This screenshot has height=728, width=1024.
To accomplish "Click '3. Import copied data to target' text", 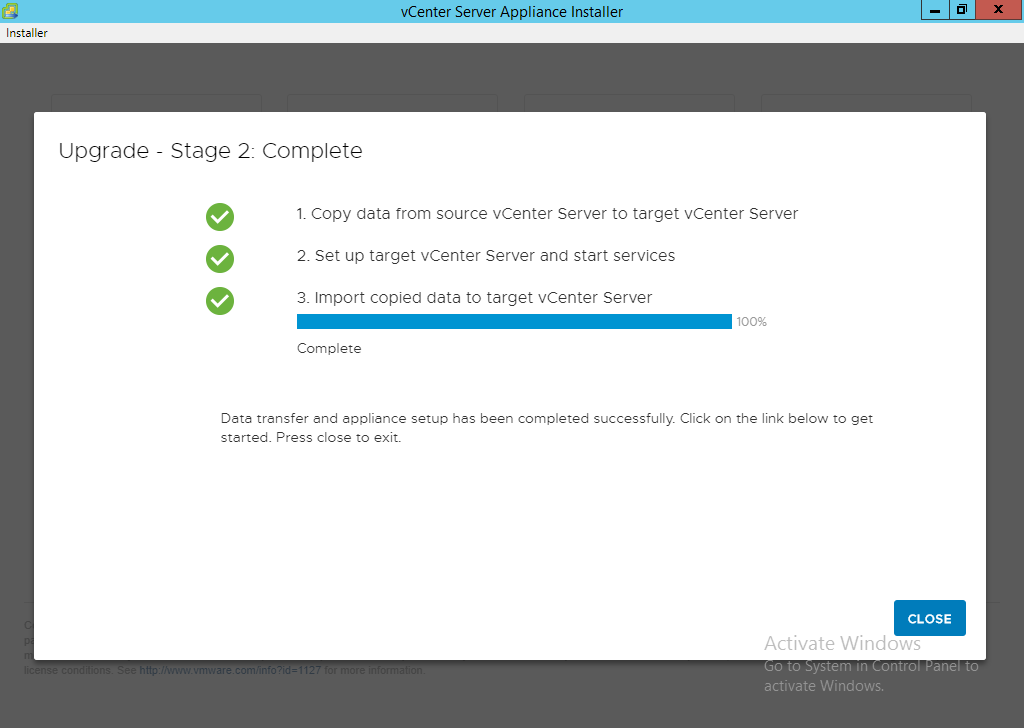I will point(474,298).
